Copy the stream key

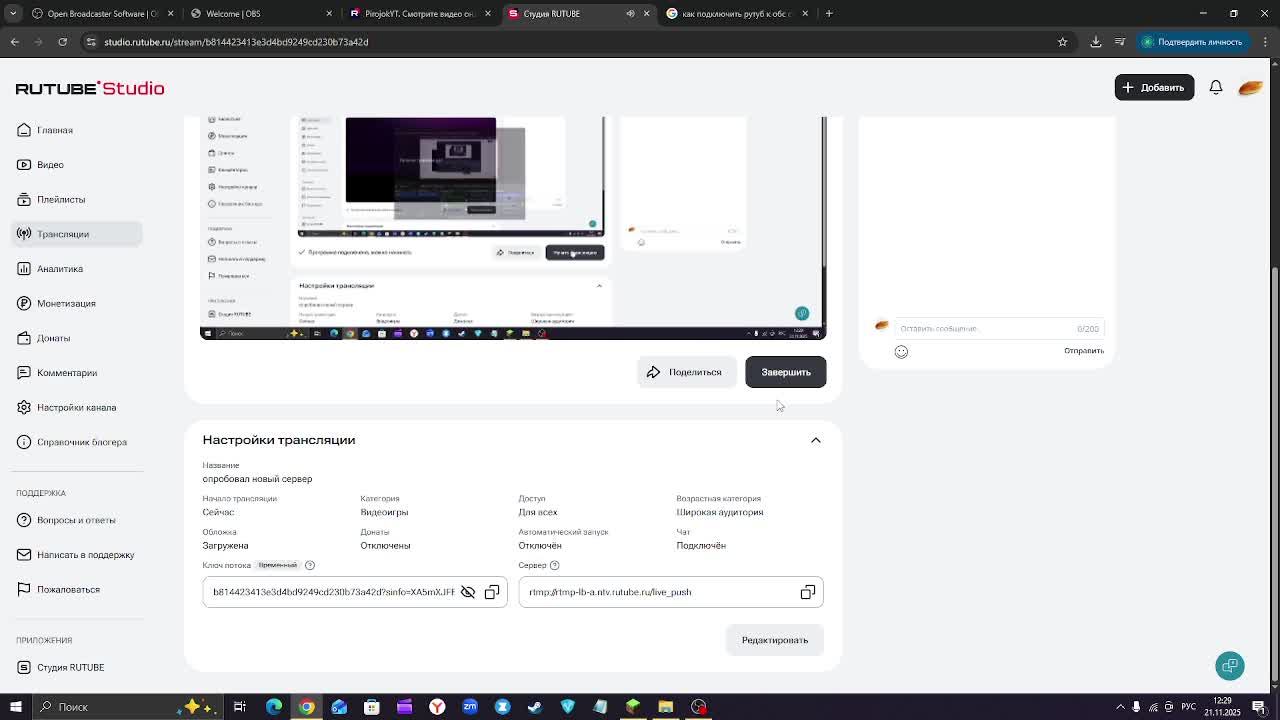pyautogui.click(x=492, y=592)
